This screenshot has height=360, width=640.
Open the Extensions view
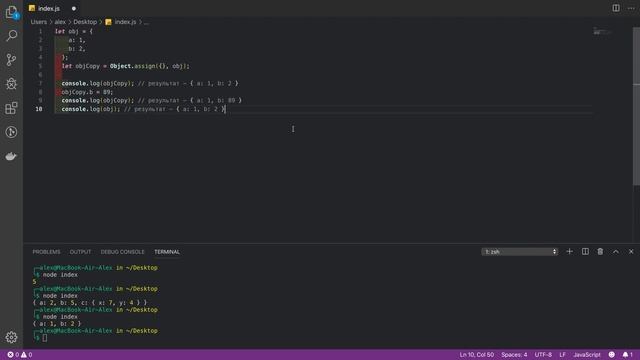[11, 108]
